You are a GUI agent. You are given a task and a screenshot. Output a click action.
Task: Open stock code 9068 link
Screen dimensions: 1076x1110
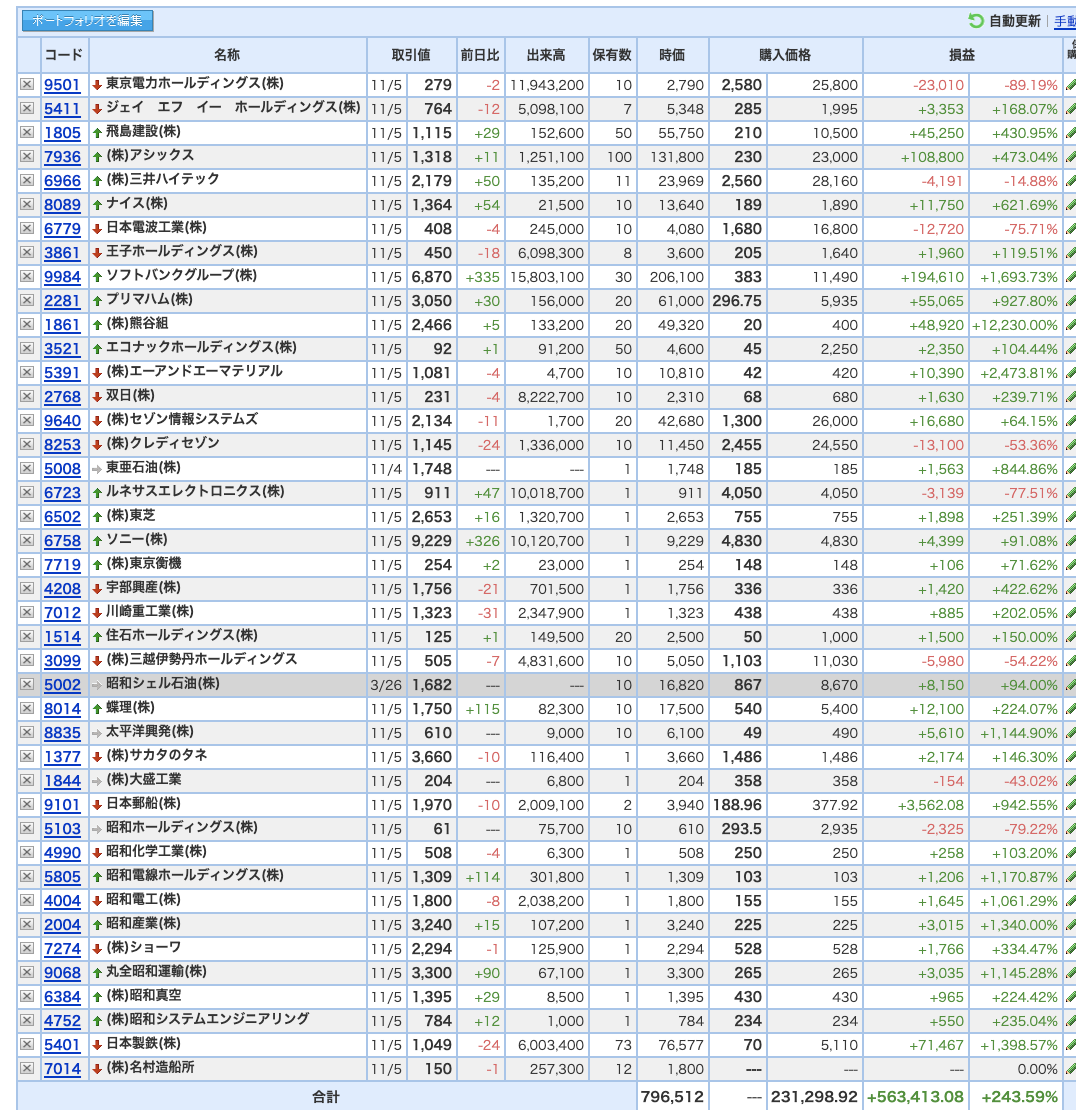coord(62,973)
